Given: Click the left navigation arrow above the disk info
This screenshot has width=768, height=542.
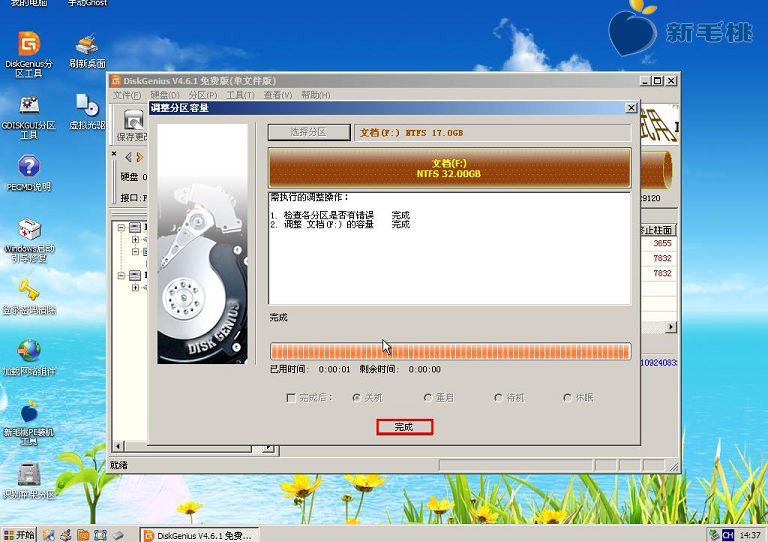Looking at the screenshot, I should coord(128,157).
